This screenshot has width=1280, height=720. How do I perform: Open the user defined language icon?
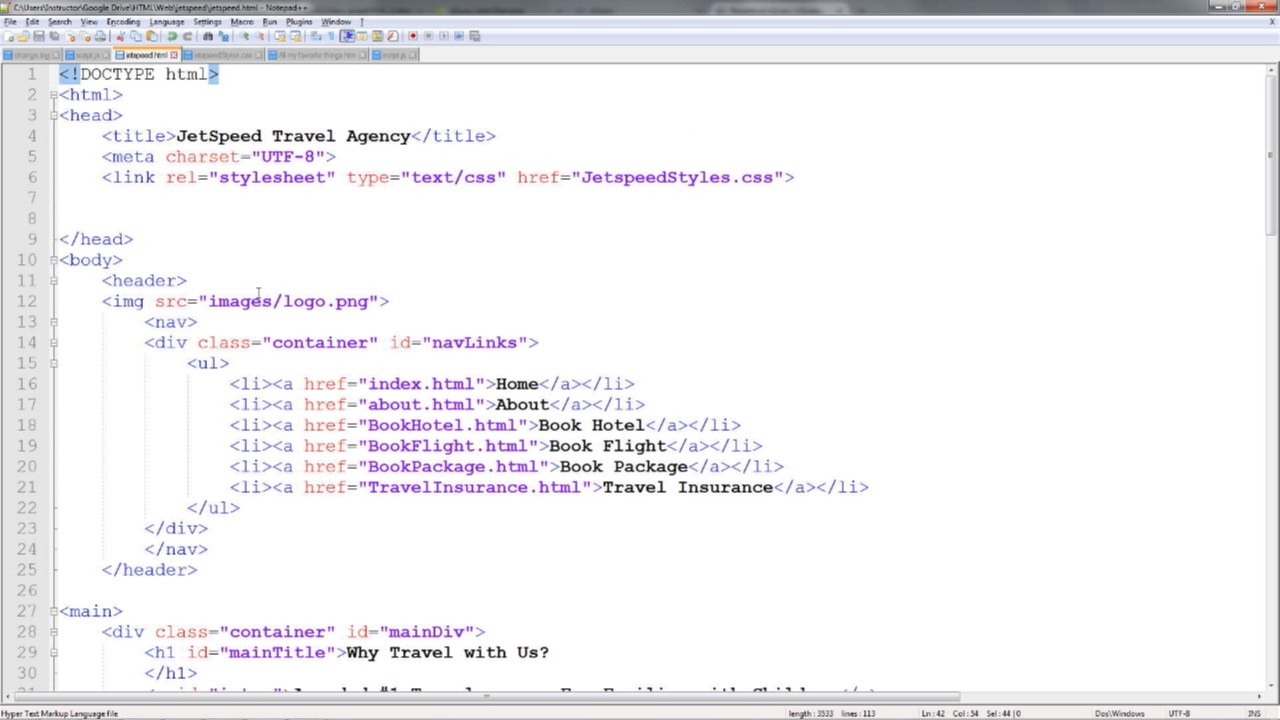point(362,36)
